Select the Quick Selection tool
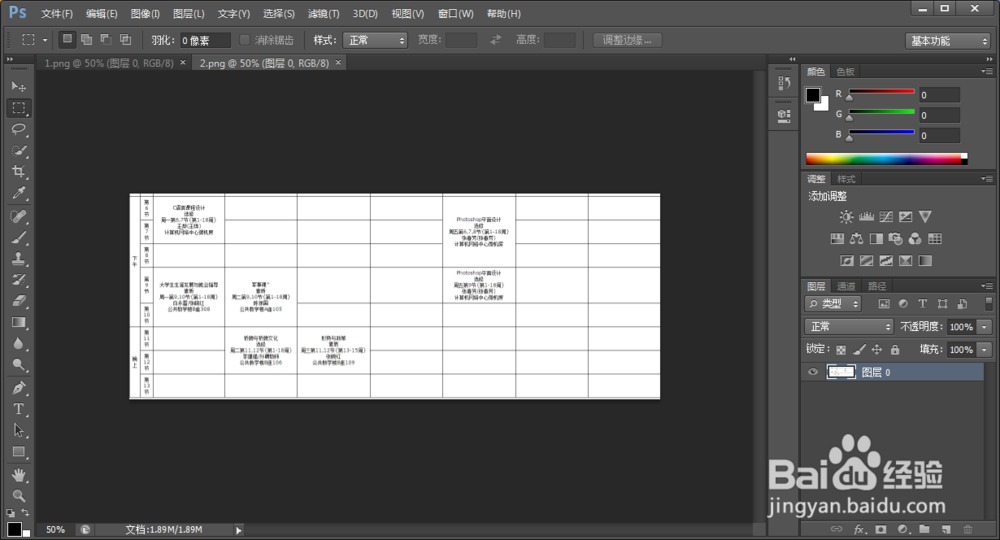 pos(18,151)
